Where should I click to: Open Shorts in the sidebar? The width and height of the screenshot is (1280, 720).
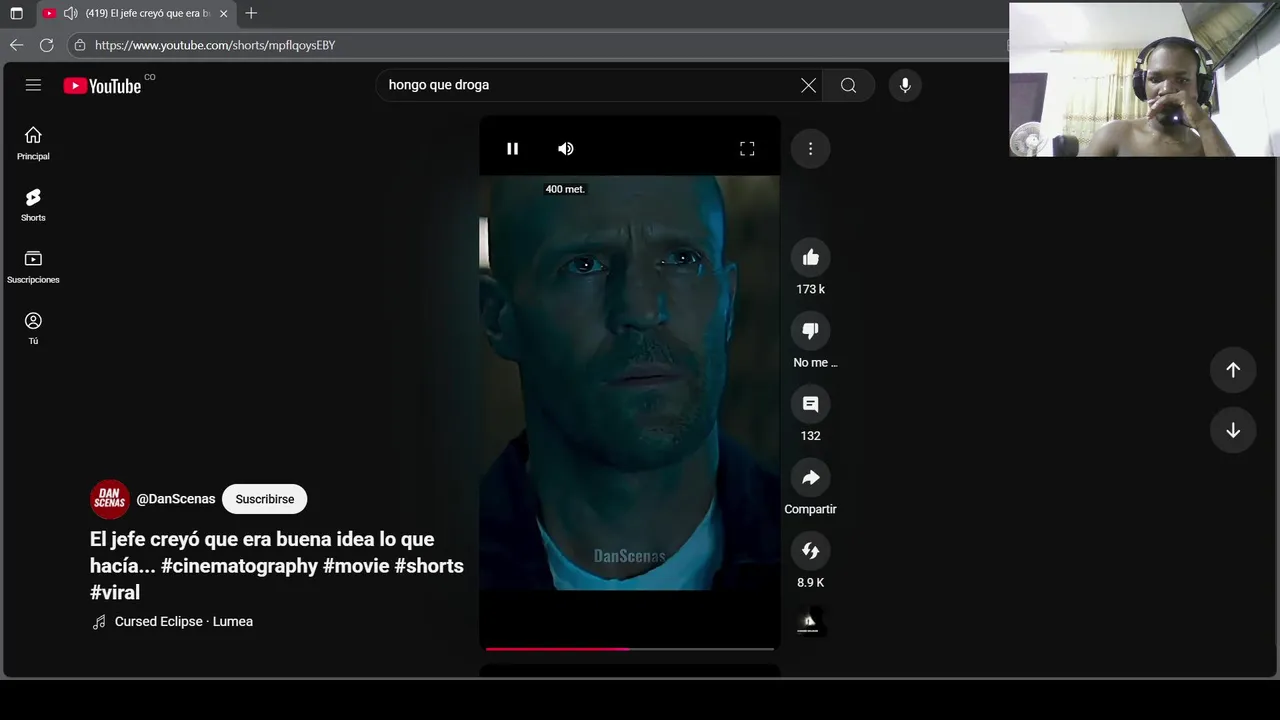tap(33, 205)
